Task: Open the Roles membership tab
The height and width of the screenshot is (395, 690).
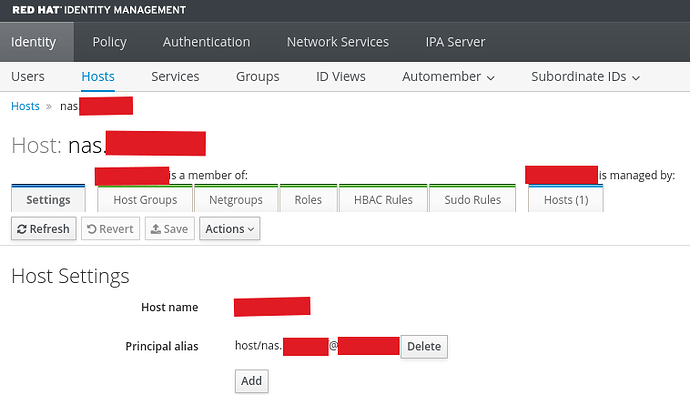Action: pyautogui.click(x=308, y=199)
